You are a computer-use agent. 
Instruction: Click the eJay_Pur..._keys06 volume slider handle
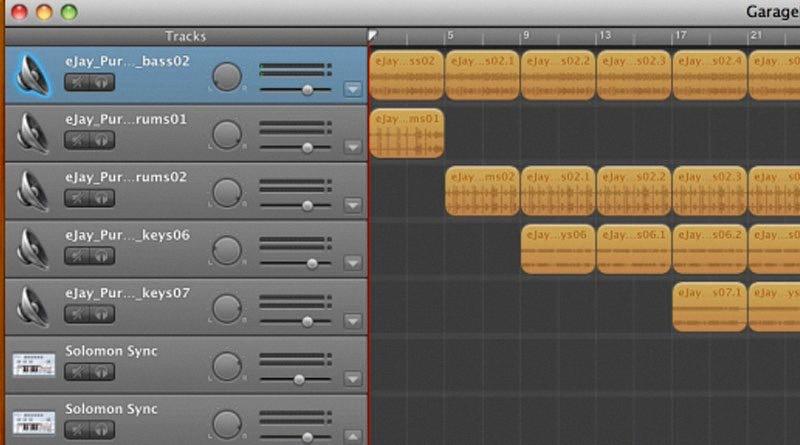312,263
